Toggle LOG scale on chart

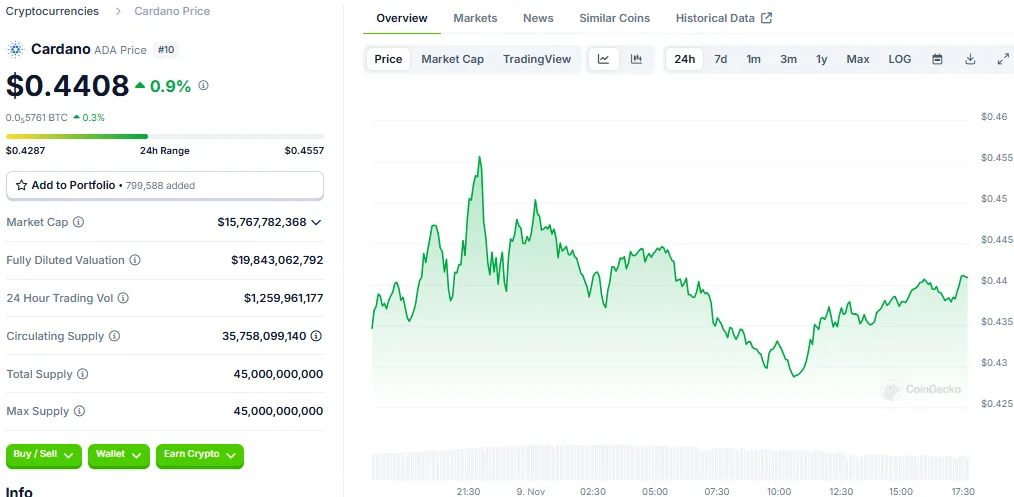click(x=900, y=59)
